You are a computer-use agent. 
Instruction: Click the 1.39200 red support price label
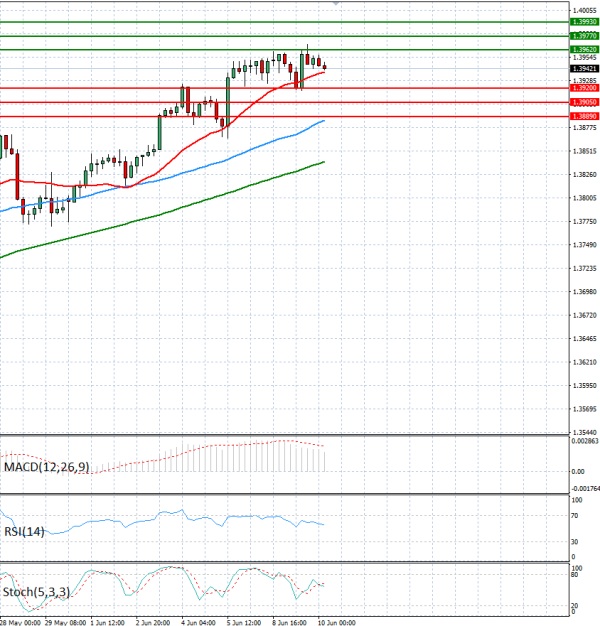pos(584,88)
